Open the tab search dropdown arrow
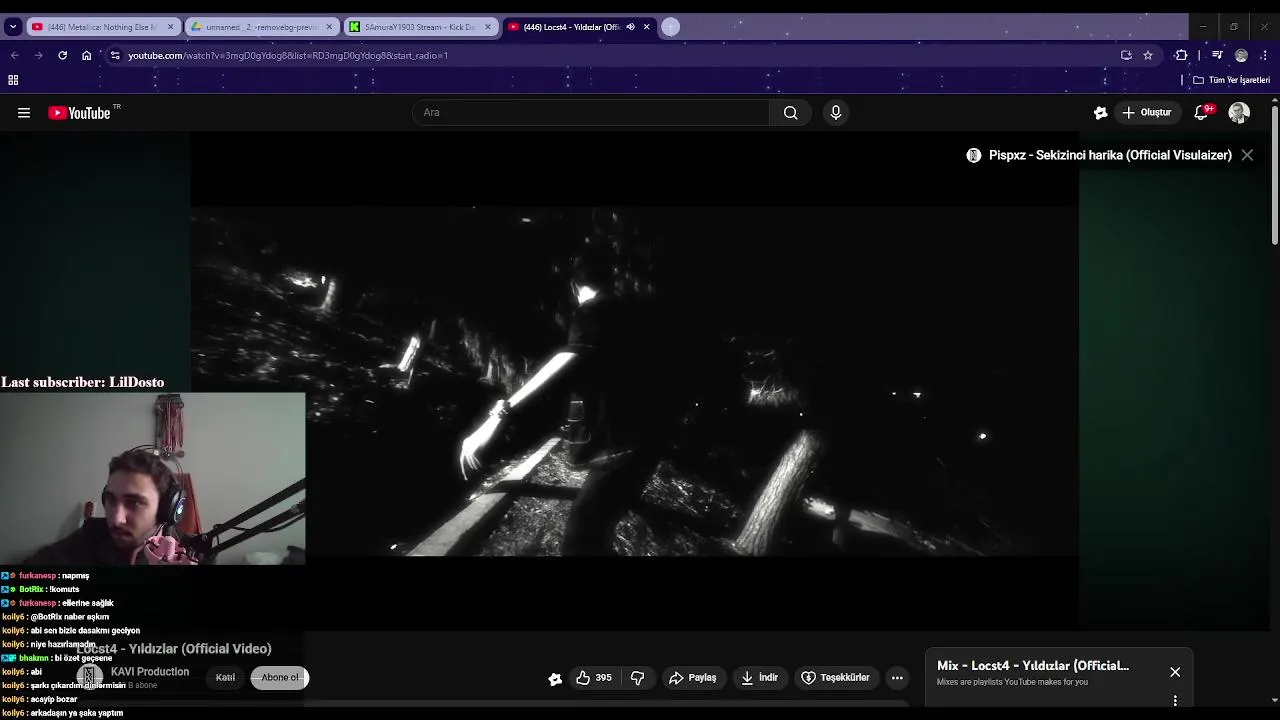The image size is (1280, 720). (x=13, y=27)
